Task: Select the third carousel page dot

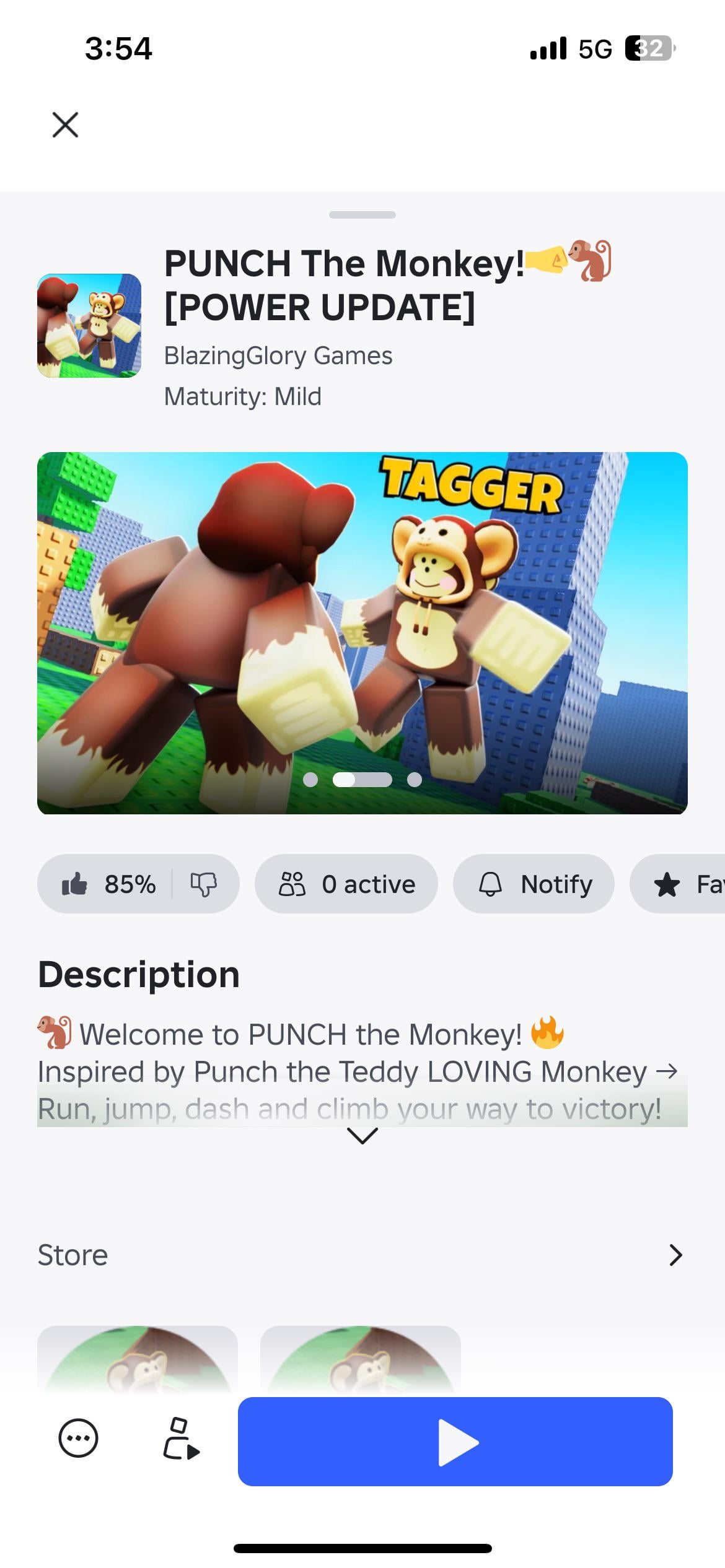Action: [415, 780]
